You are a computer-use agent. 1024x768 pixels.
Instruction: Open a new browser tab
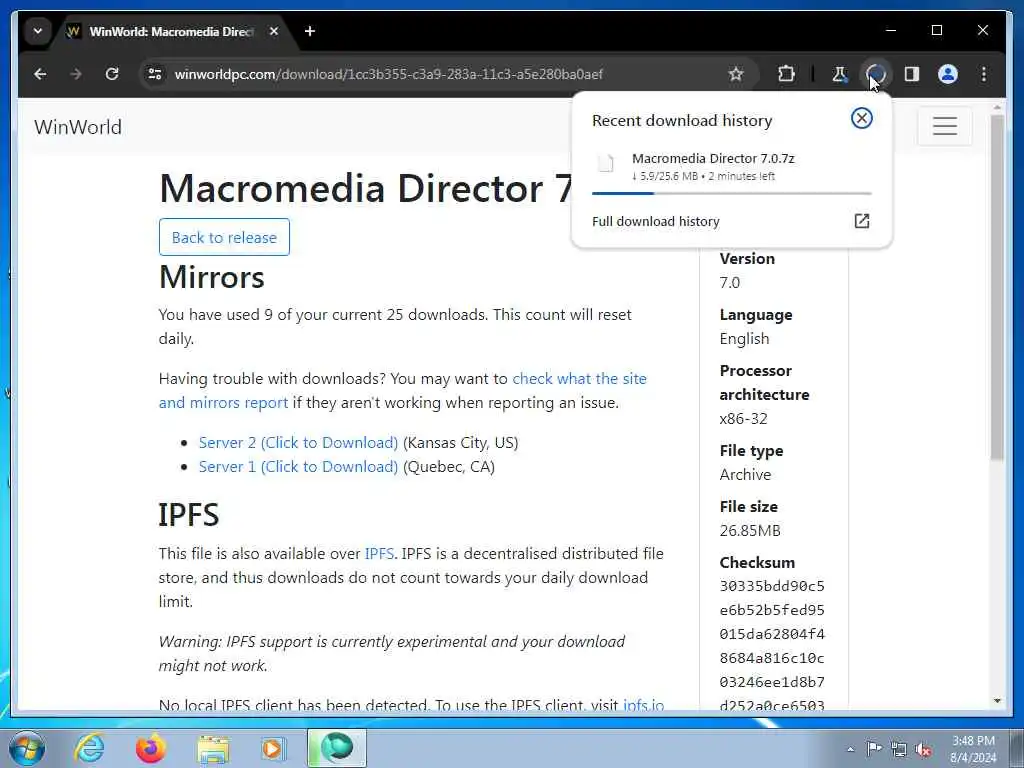(310, 31)
